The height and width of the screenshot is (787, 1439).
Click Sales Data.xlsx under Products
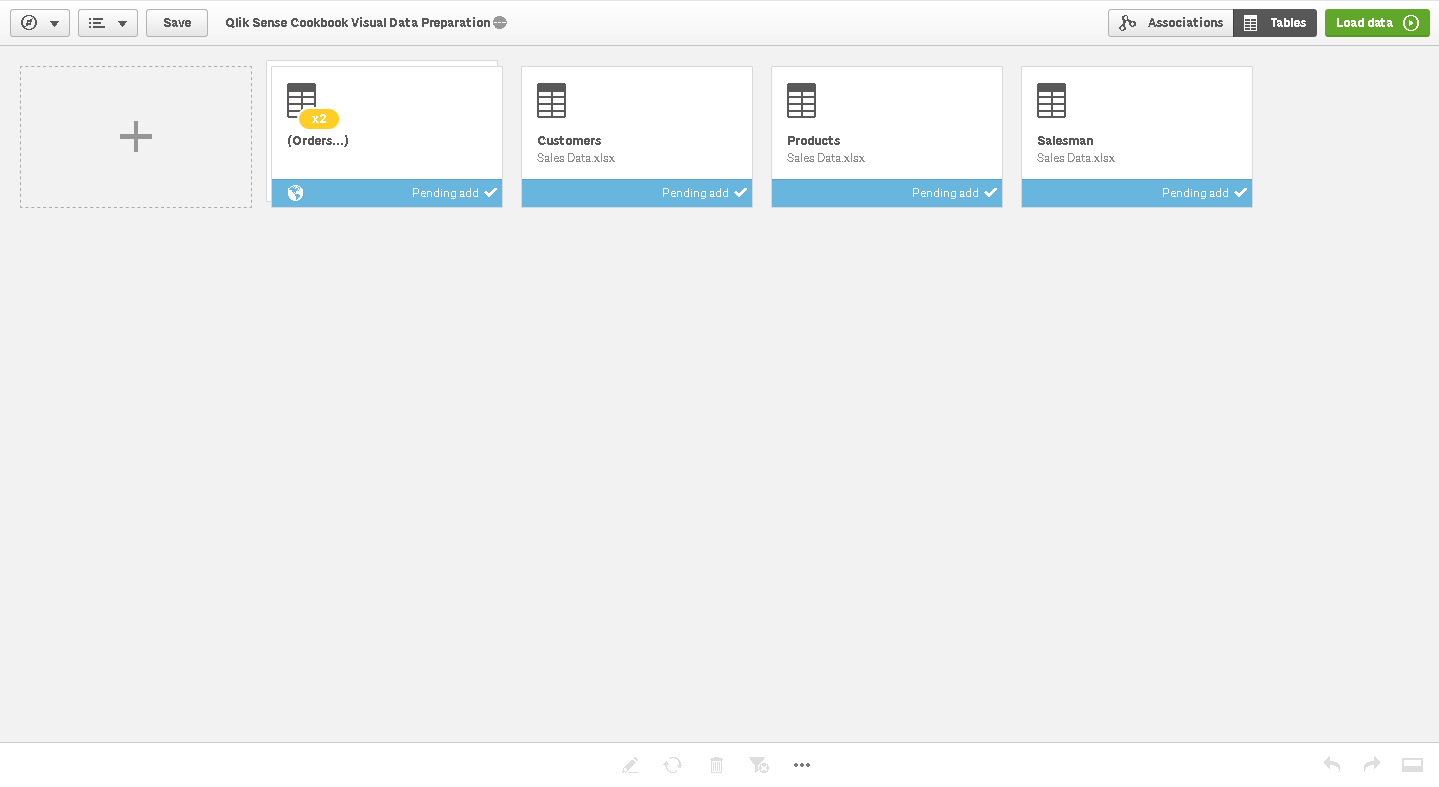(x=826, y=158)
